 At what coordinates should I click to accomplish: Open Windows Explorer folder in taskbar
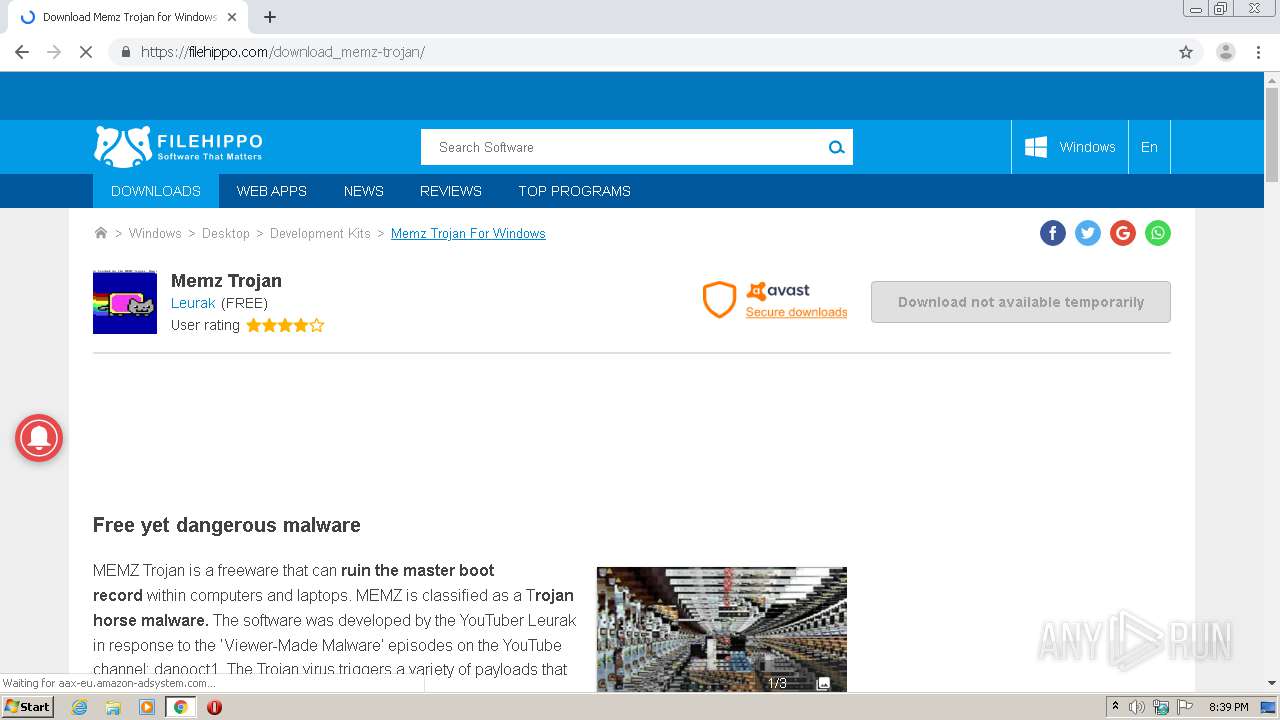coord(113,707)
